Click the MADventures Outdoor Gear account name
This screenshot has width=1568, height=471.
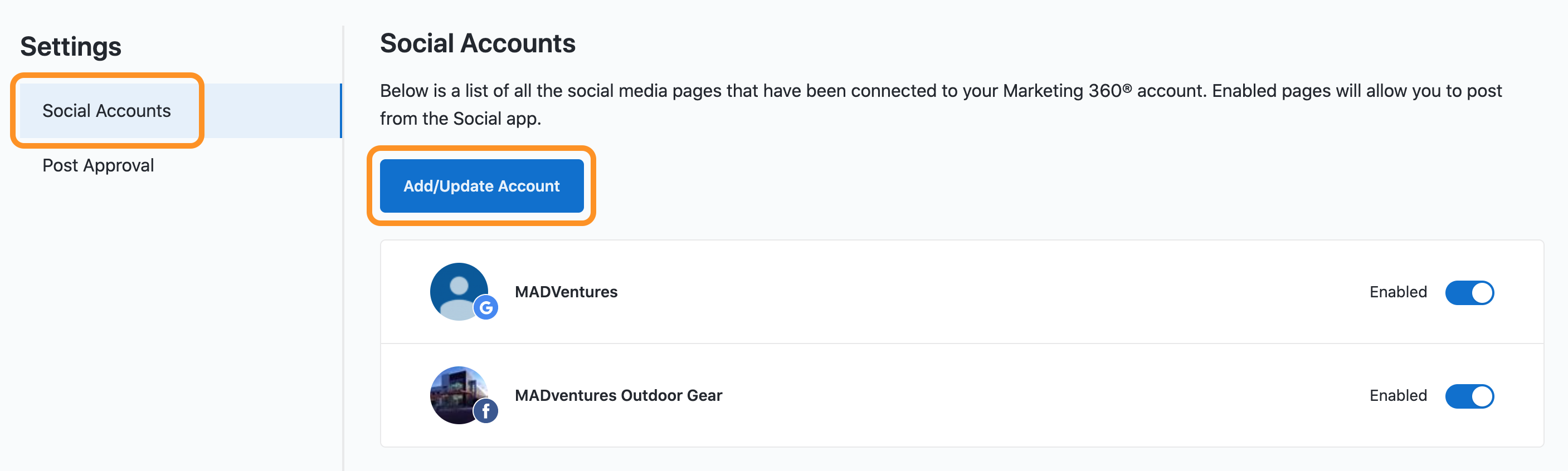tap(619, 395)
